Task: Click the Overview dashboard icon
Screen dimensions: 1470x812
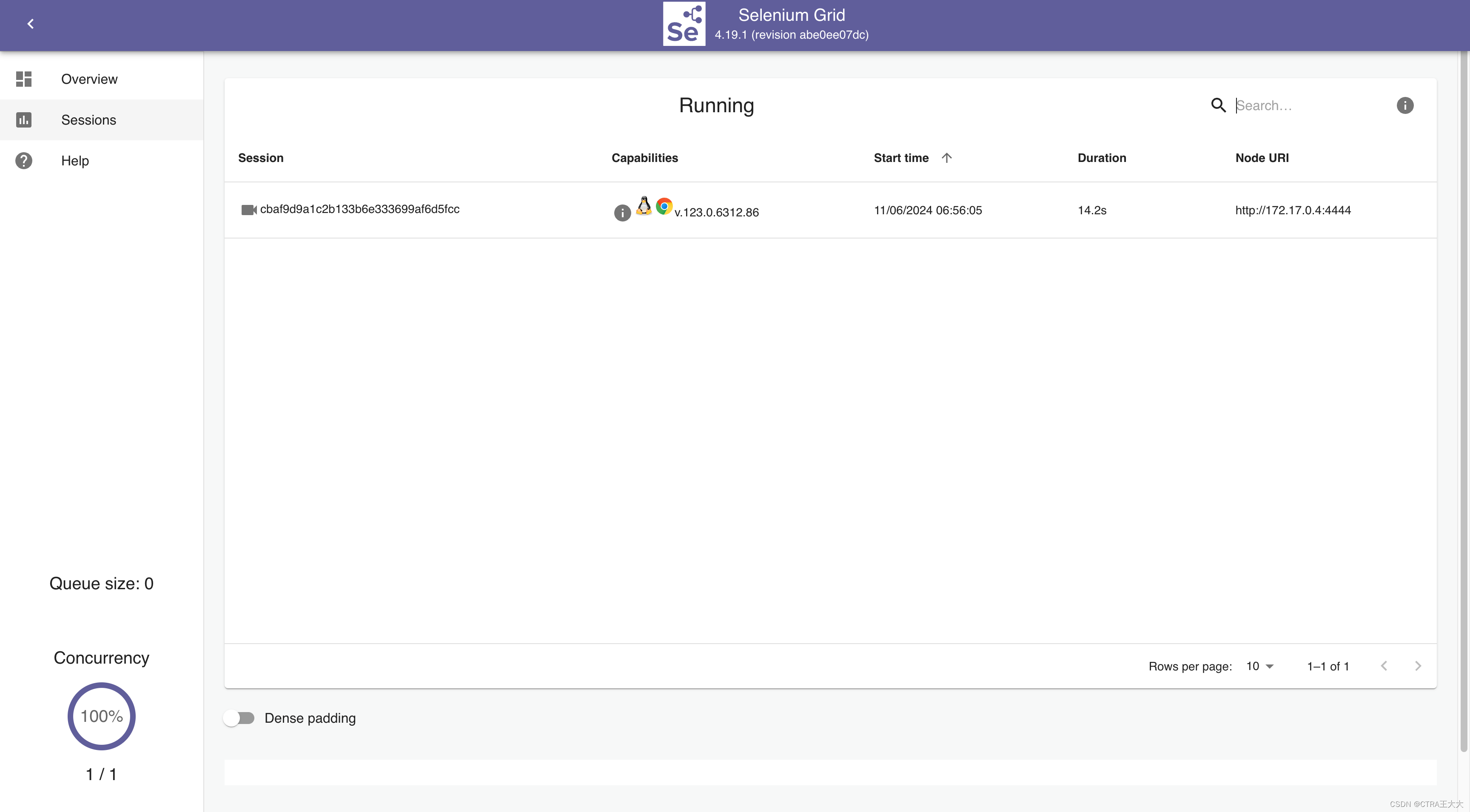Action: coord(24,79)
